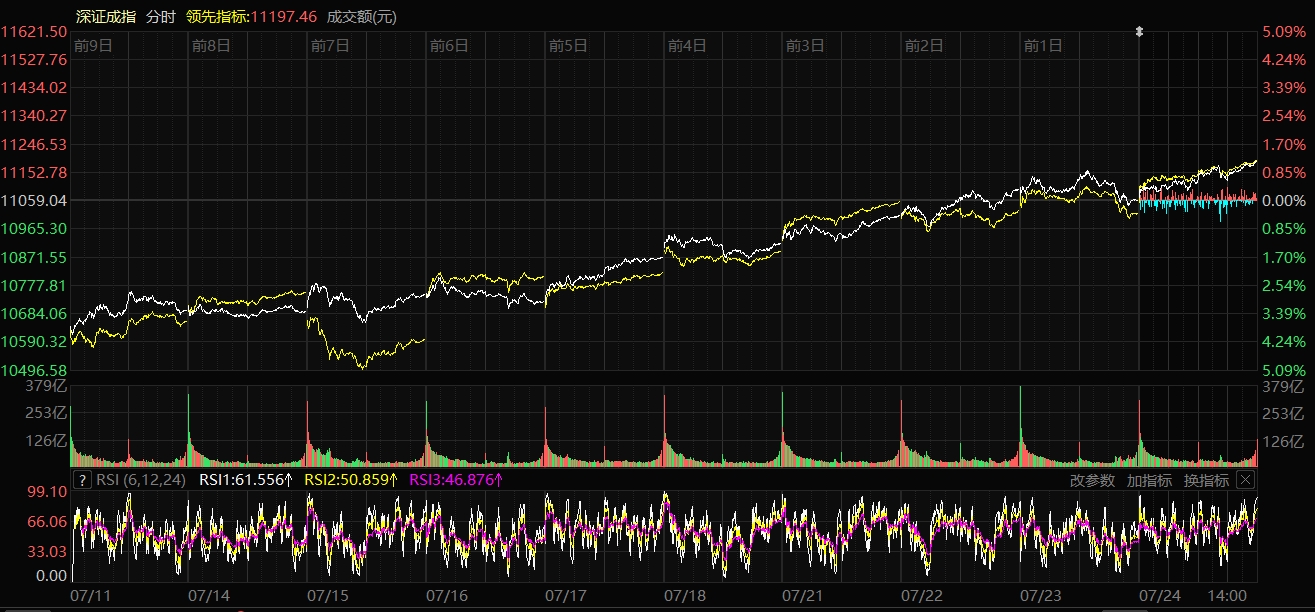Click the 14:00 time label on the axis
The width and height of the screenshot is (1315, 612).
pyautogui.click(x=1229, y=594)
